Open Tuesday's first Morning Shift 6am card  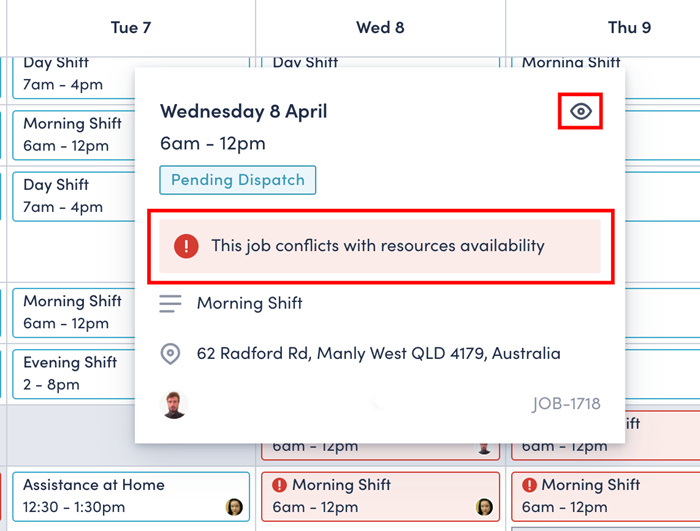point(74,135)
